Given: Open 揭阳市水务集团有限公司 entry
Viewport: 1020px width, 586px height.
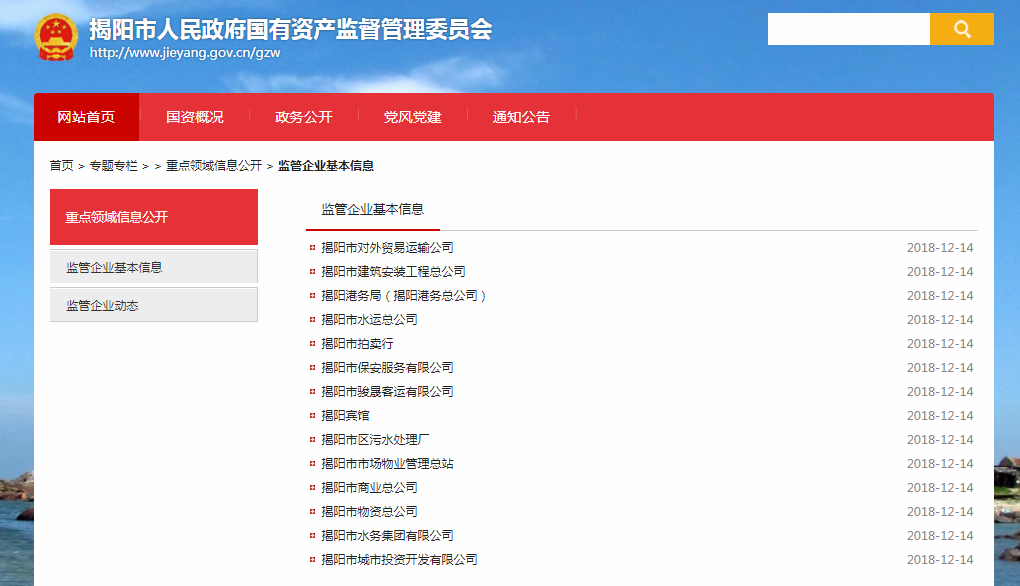Looking at the screenshot, I should tap(387, 536).
